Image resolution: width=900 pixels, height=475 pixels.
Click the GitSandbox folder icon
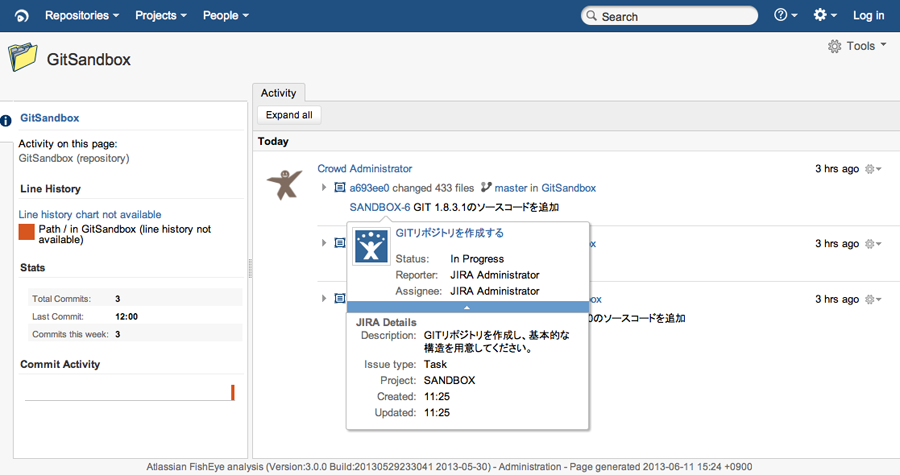point(23,57)
